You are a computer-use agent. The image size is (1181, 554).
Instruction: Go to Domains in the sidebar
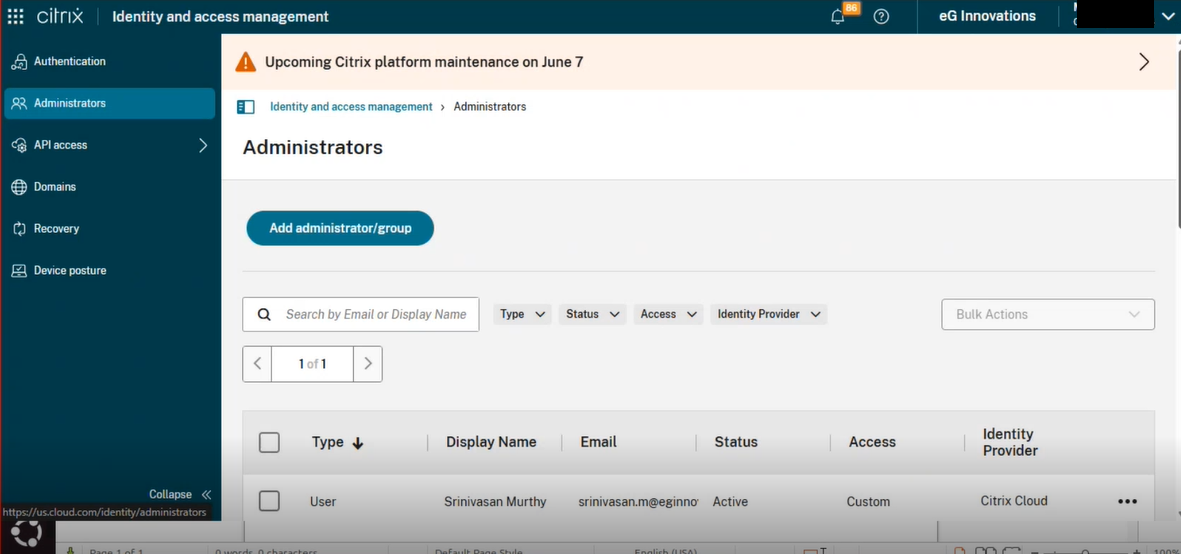pyautogui.click(x=54, y=187)
